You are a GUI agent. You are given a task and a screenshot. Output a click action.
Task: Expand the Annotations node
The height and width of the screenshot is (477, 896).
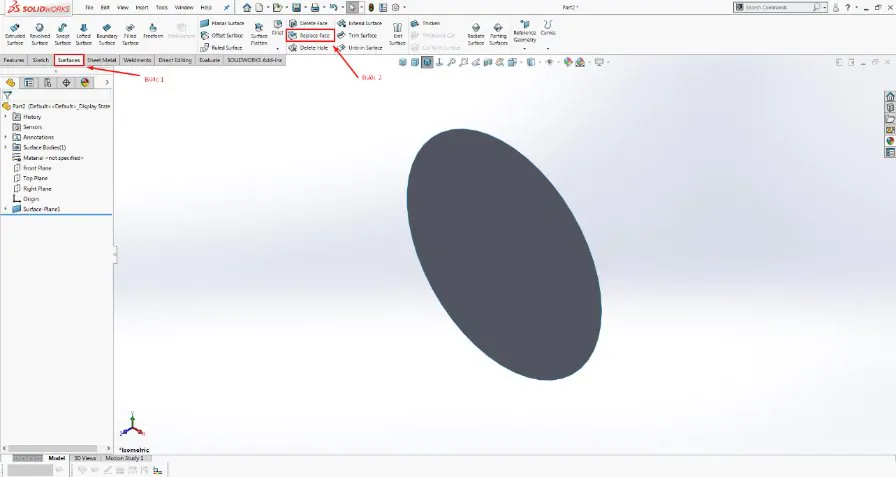coord(6,137)
